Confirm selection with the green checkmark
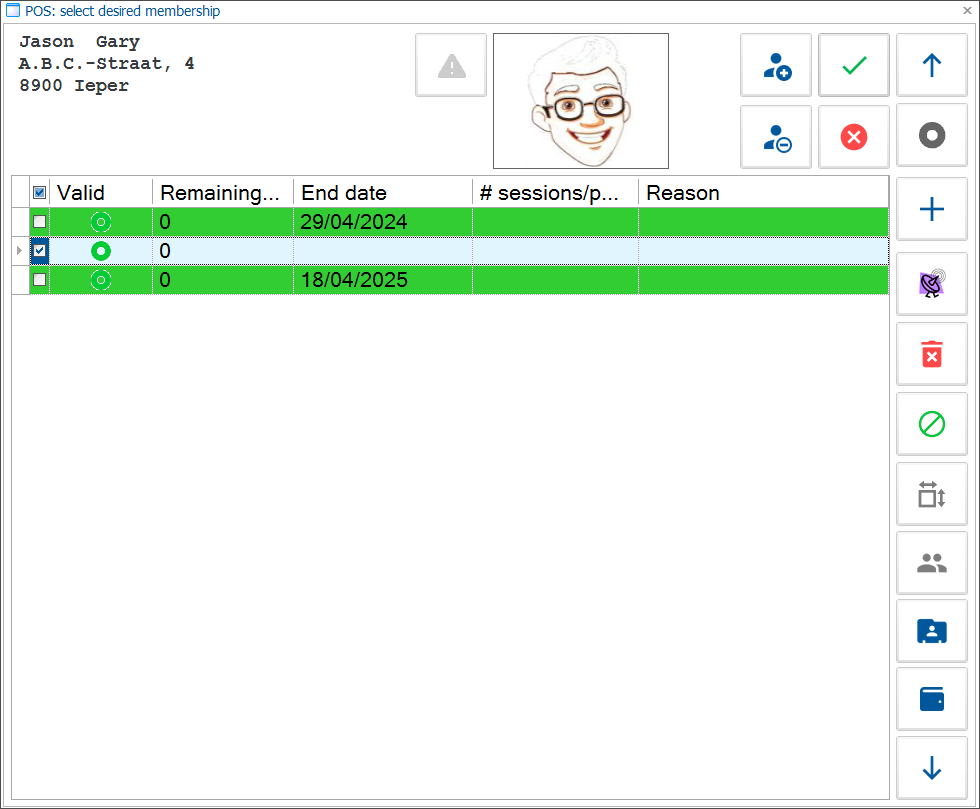 coord(854,66)
